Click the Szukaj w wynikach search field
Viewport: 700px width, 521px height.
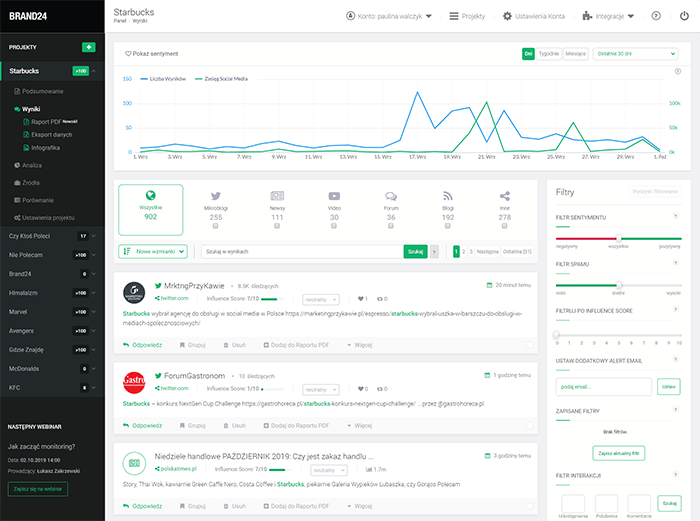tap(302, 252)
